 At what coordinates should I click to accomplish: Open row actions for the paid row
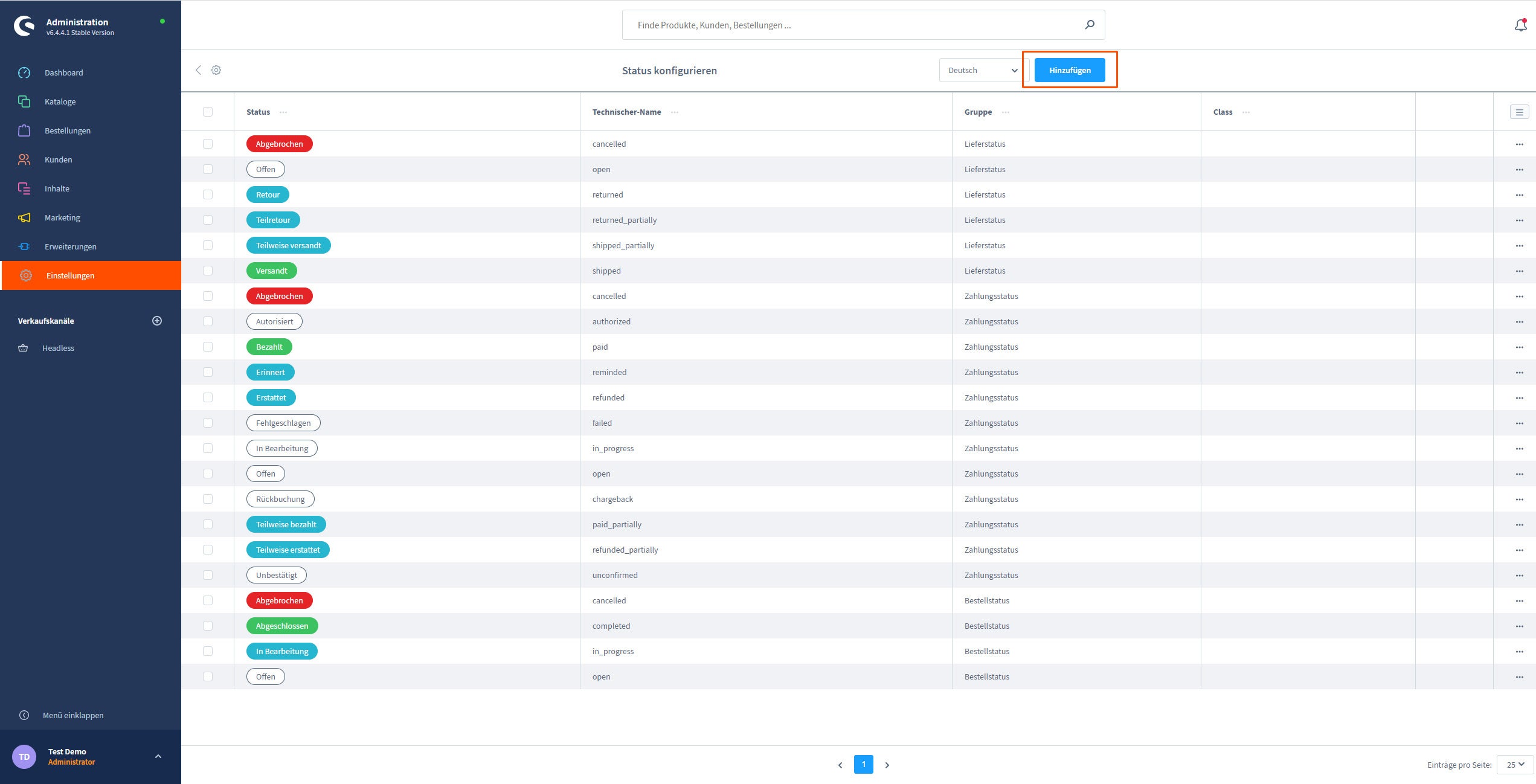point(1520,347)
